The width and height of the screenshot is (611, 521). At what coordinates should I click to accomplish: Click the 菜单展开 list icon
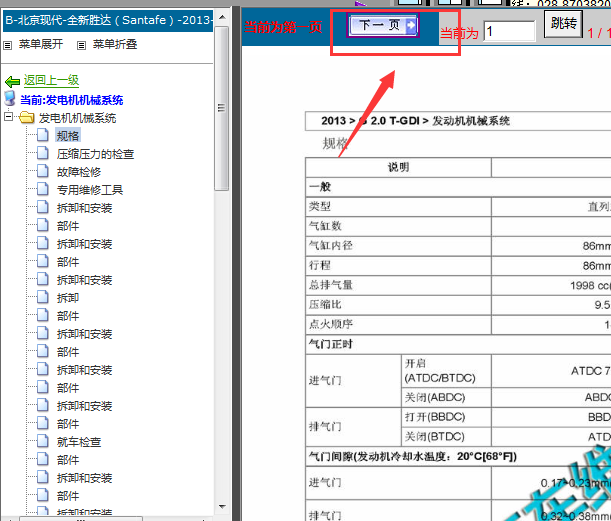pos(7,46)
